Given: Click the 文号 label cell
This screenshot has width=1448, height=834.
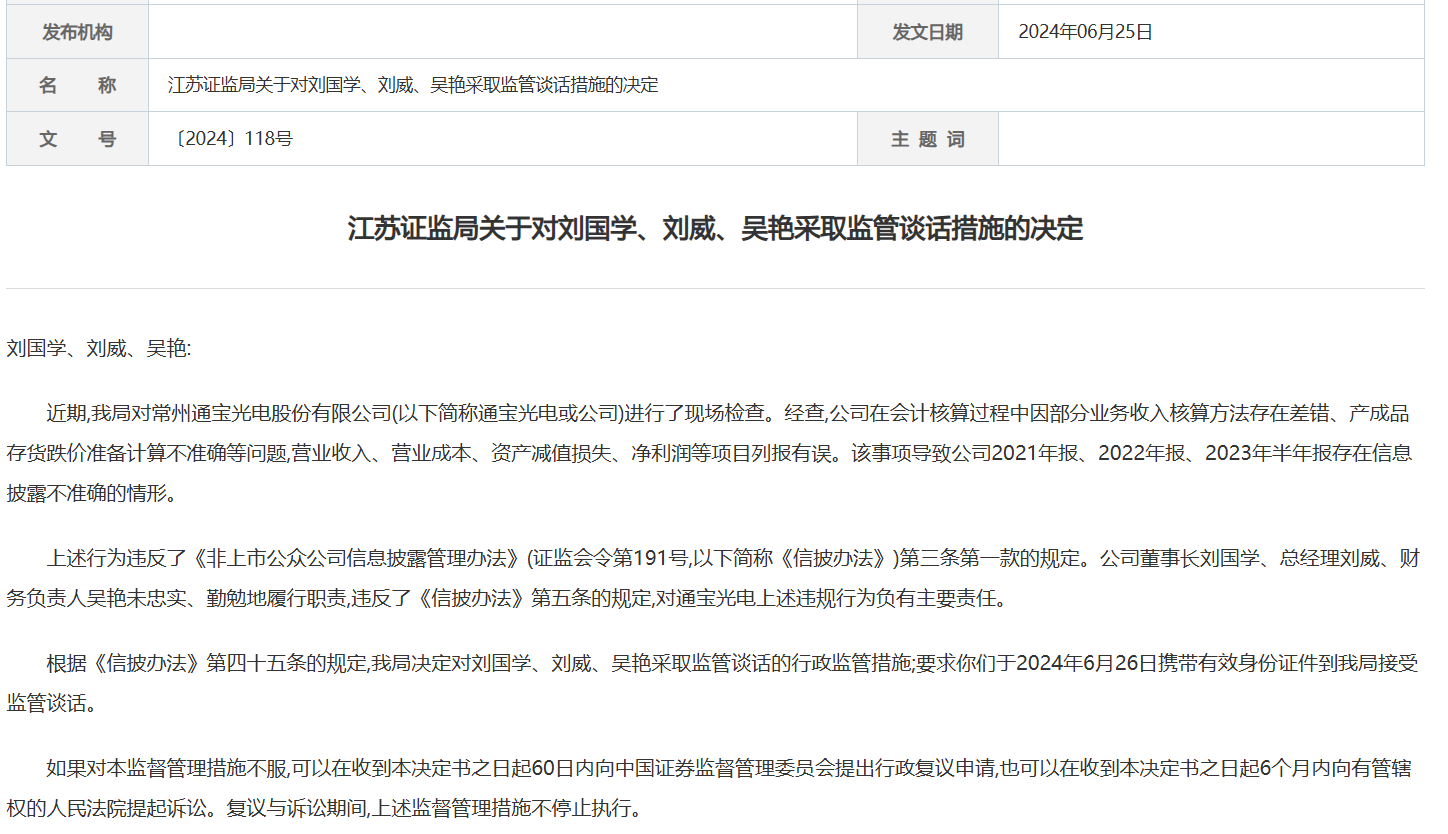Looking at the screenshot, I should tap(77, 139).
